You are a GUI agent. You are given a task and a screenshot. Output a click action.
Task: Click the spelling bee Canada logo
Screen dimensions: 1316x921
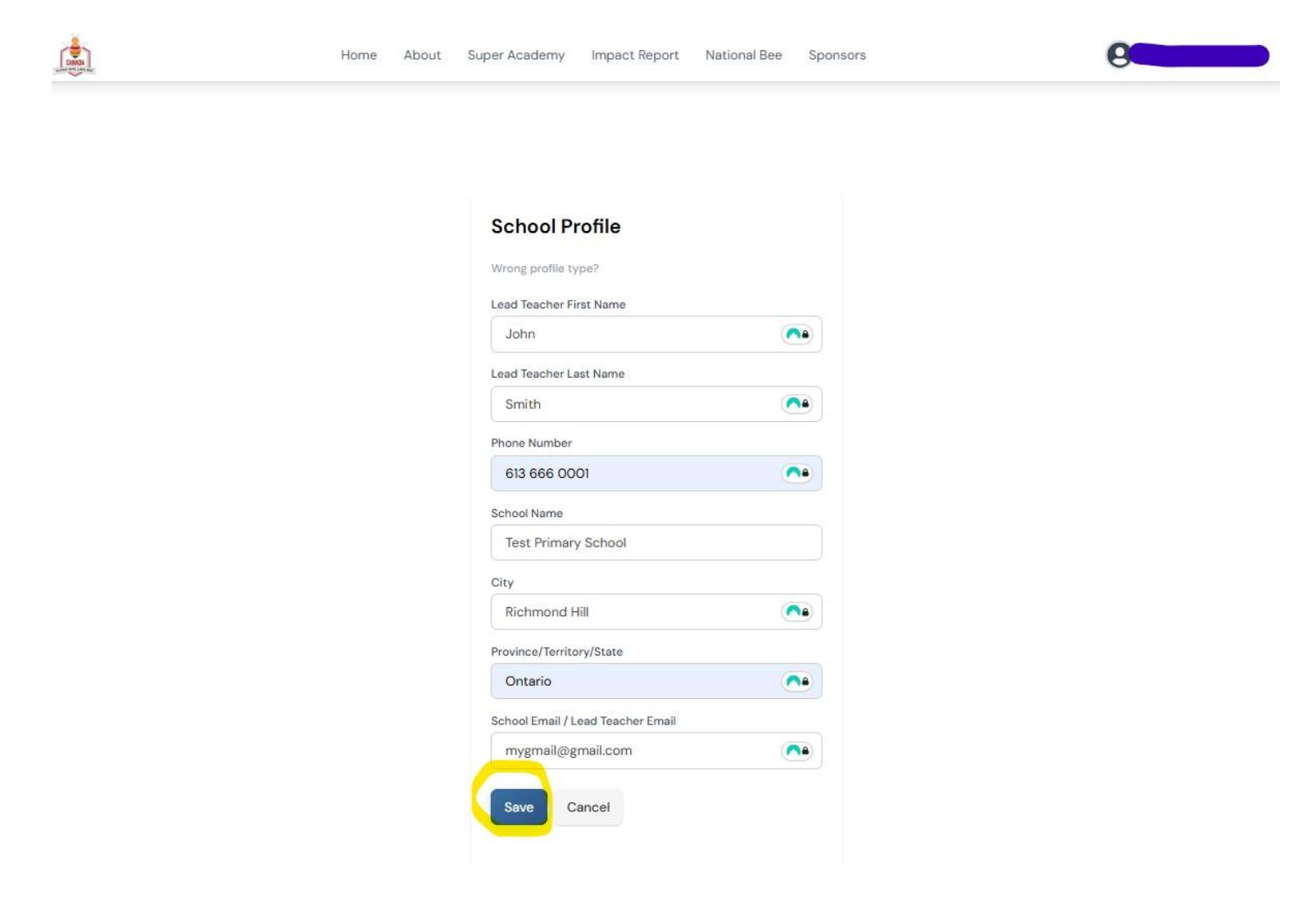pos(74,56)
